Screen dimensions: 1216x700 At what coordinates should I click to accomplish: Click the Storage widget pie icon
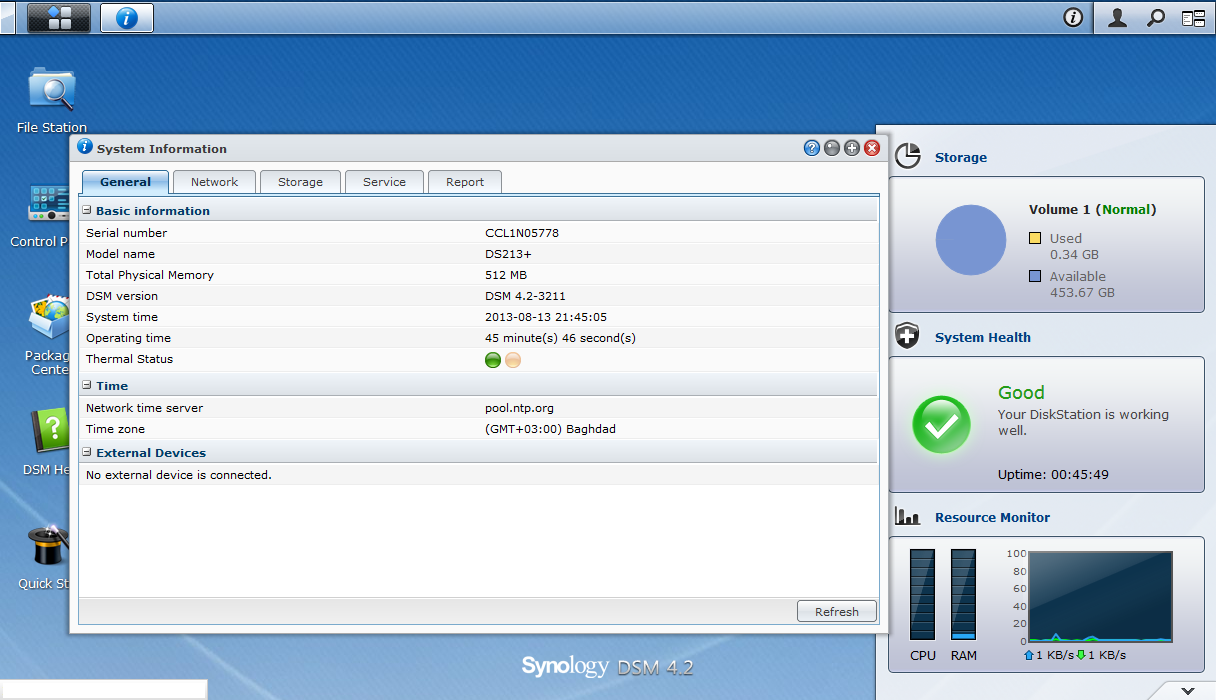coord(908,156)
